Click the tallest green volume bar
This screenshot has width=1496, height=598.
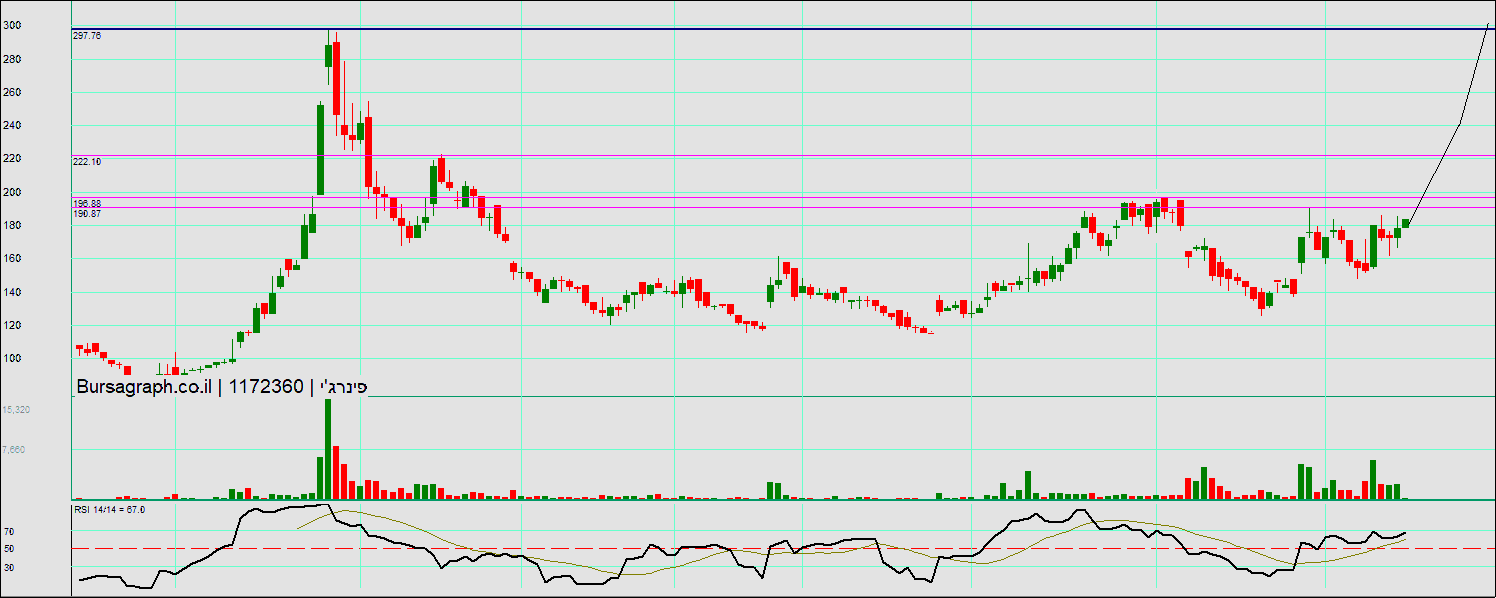point(328,449)
